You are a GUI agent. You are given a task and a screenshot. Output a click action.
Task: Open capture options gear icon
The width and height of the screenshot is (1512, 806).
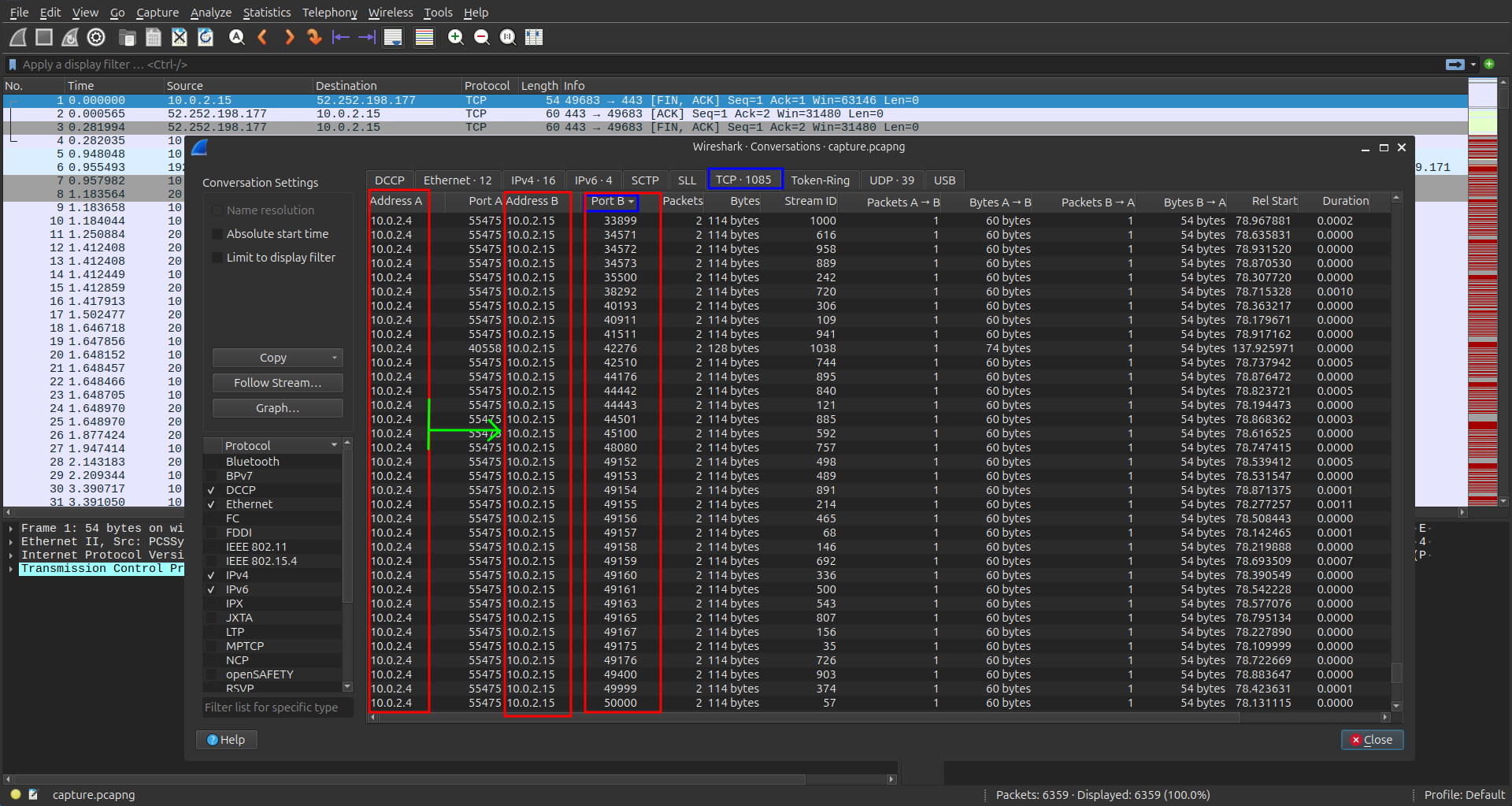point(96,37)
